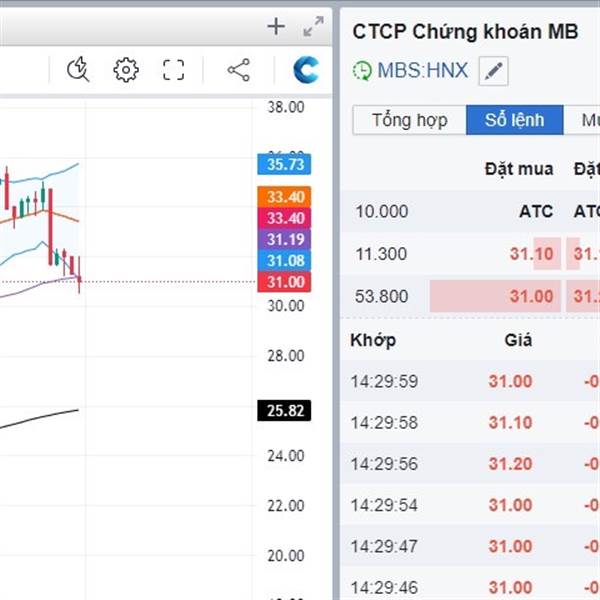Click the 24.00 axis label on price scale
600x600 pixels.
[x=286, y=456]
